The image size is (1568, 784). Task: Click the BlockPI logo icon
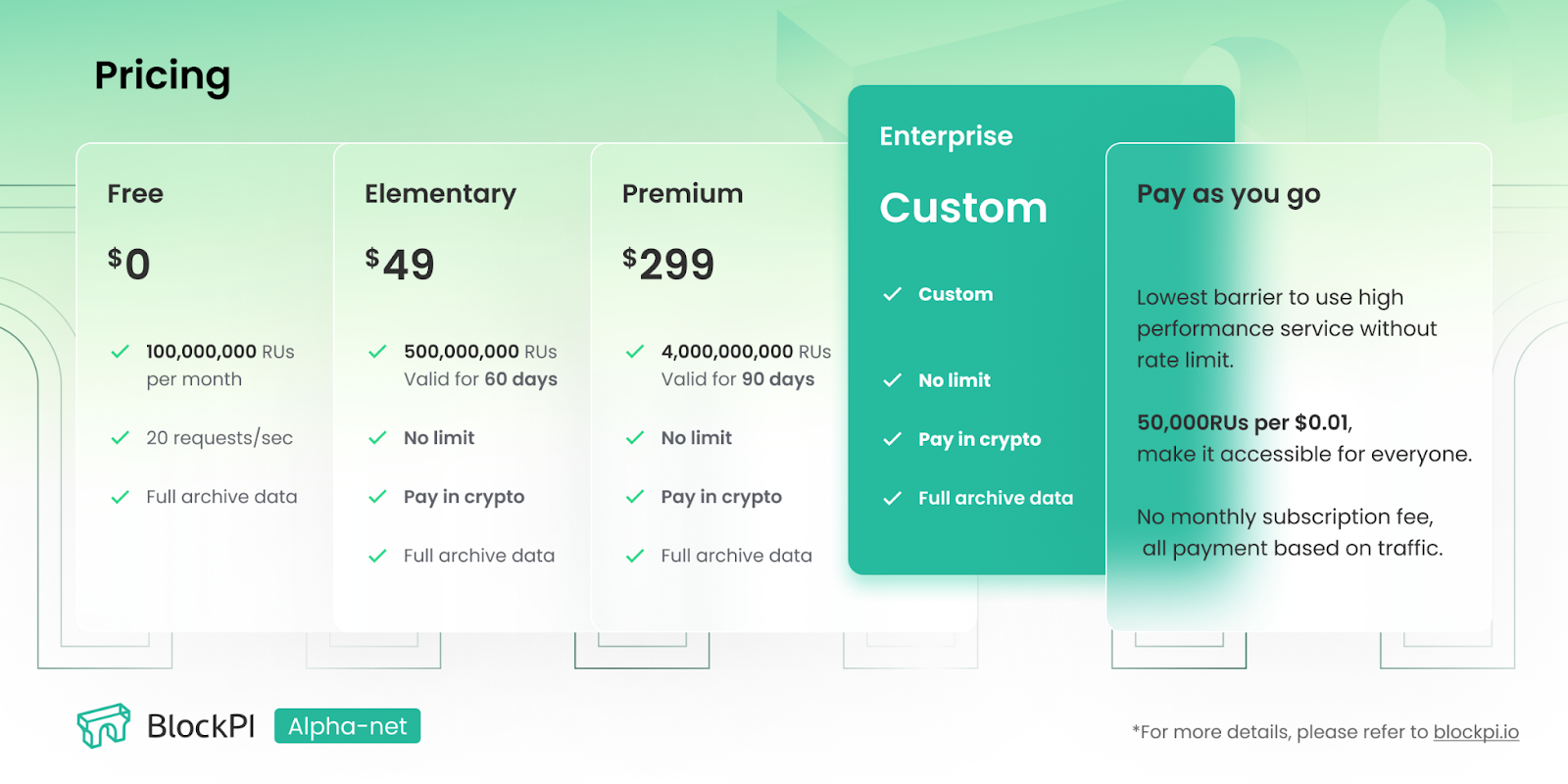(104, 725)
